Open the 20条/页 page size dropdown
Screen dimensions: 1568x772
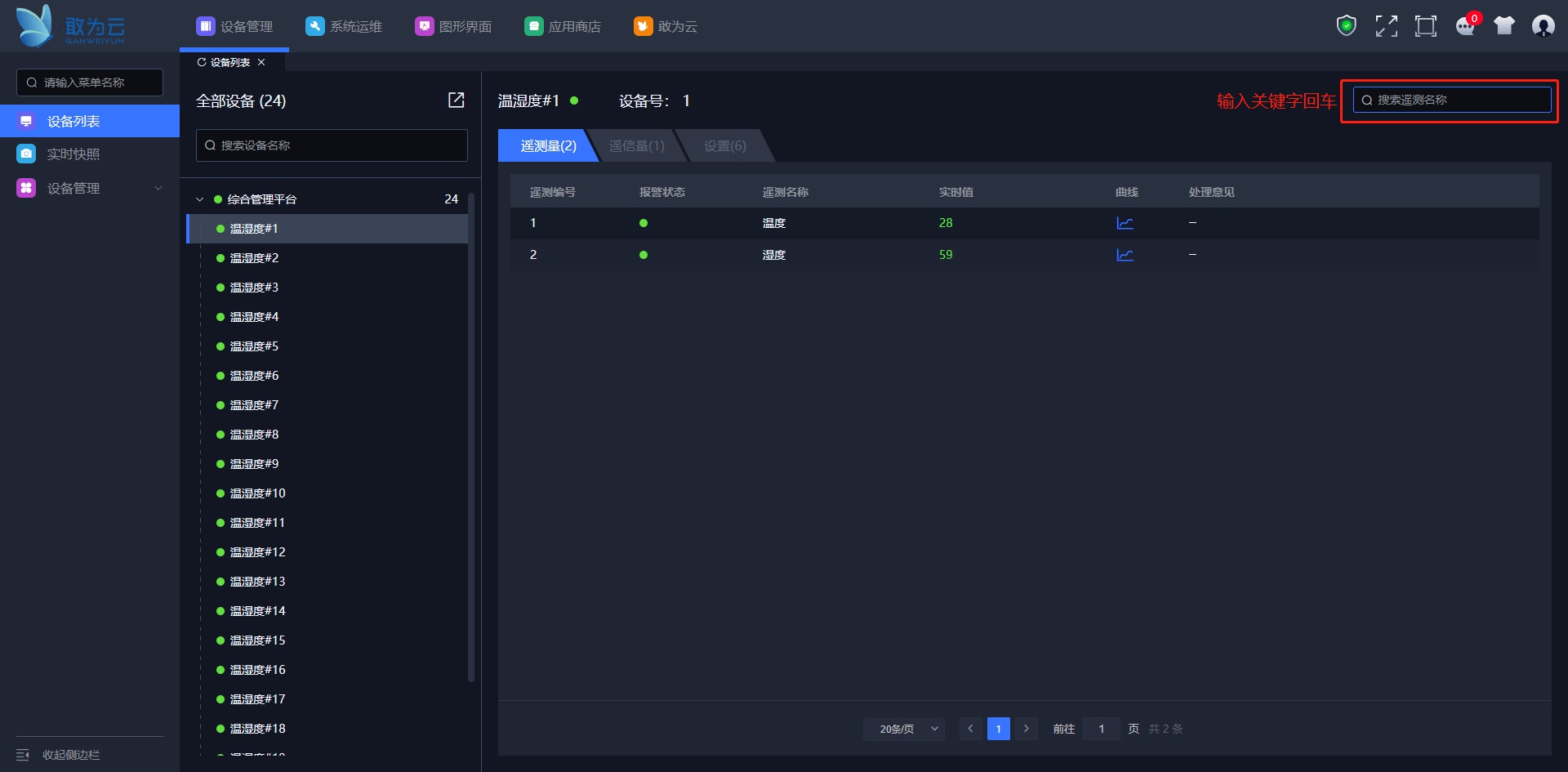pos(904,729)
